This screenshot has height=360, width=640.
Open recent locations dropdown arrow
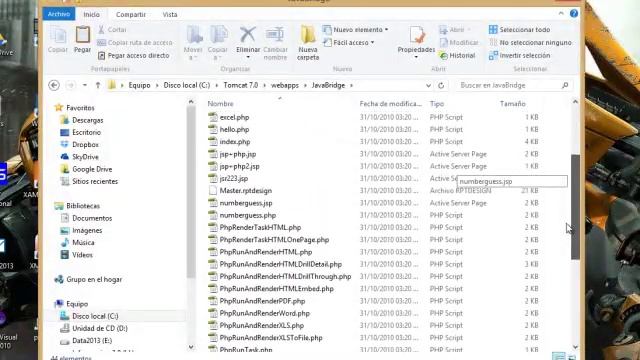tap(84, 85)
